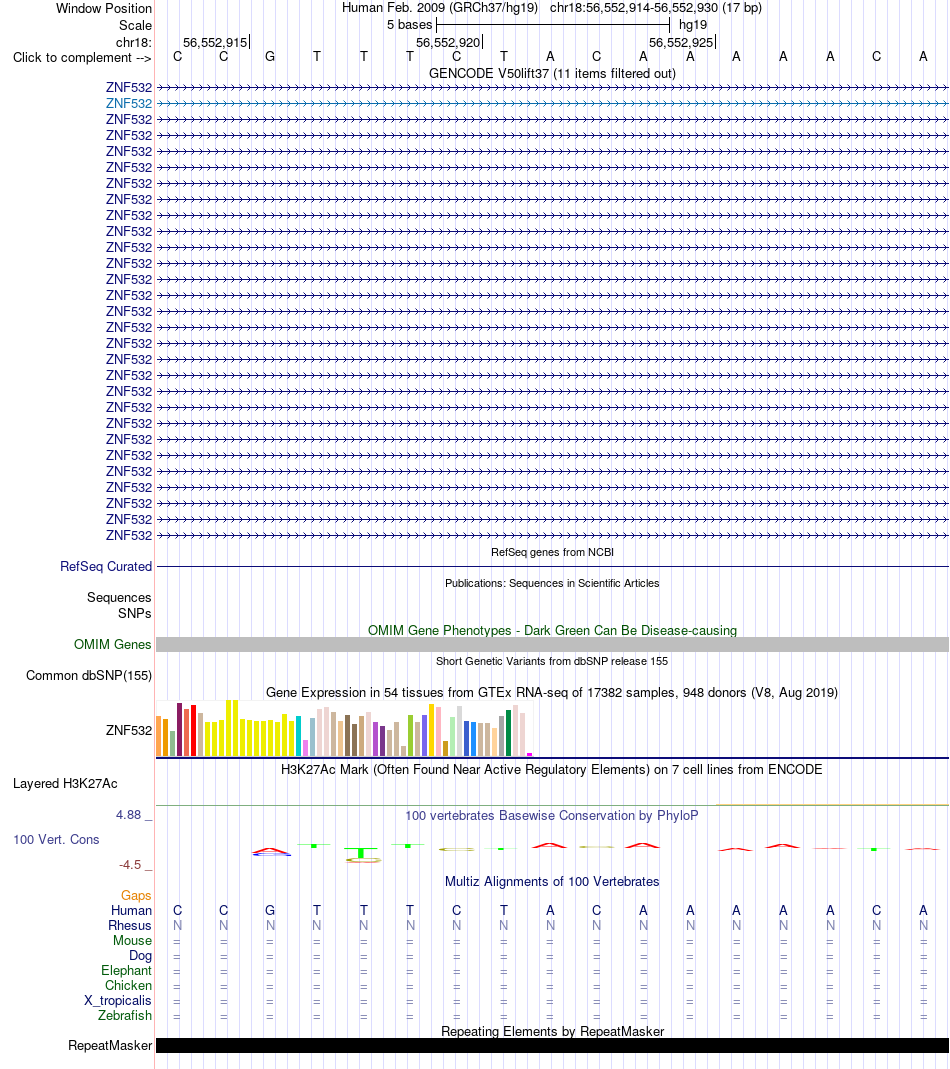The height and width of the screenshot is (1069, 950).
Task: Open "Repeating Elements by RepeatMasker" track title
Action: [x=552, y=1031]
